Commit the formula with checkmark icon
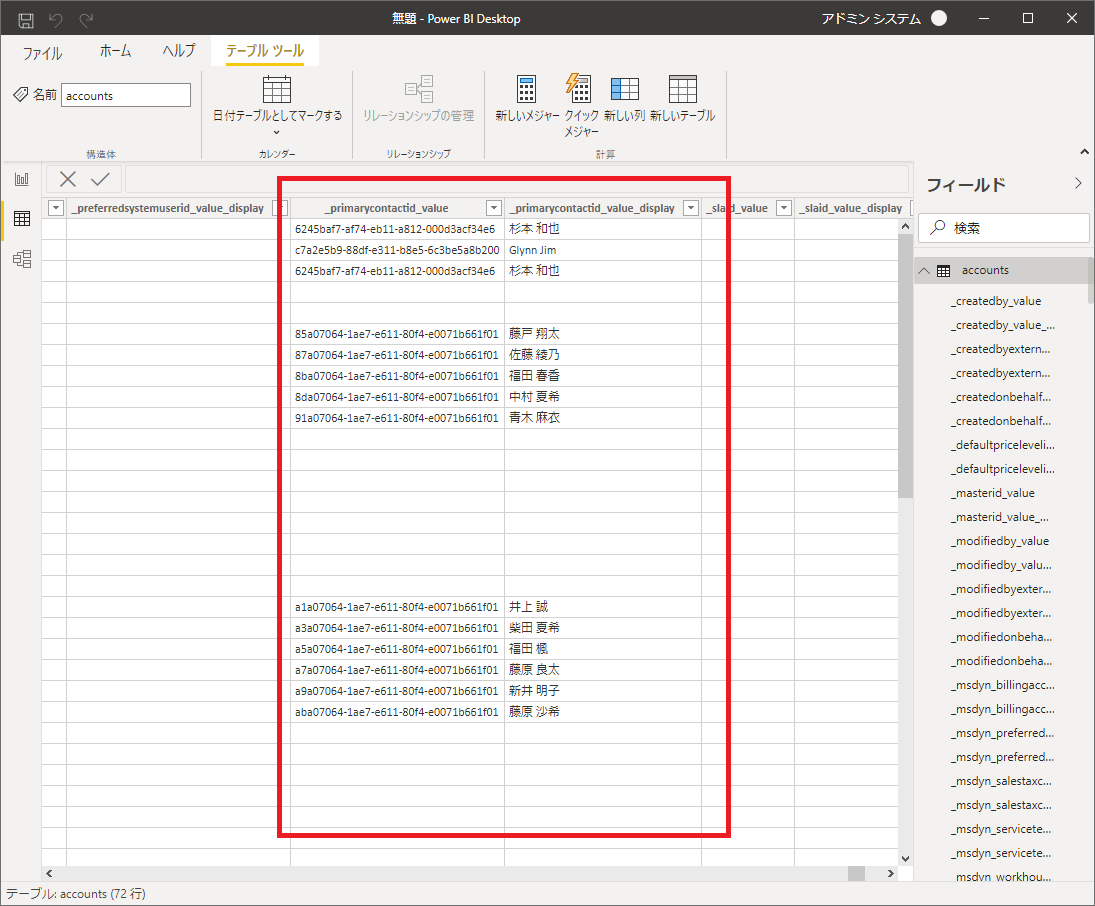 (101, 180)
